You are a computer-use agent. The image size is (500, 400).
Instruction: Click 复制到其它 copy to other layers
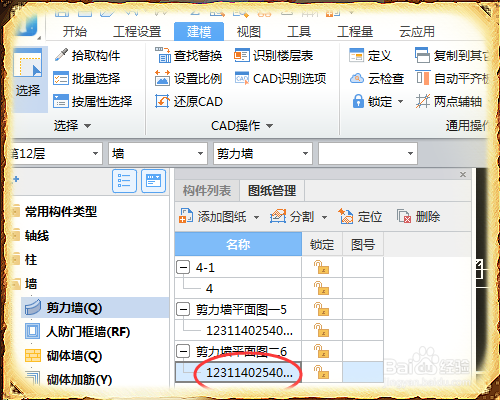click(451, 55)
